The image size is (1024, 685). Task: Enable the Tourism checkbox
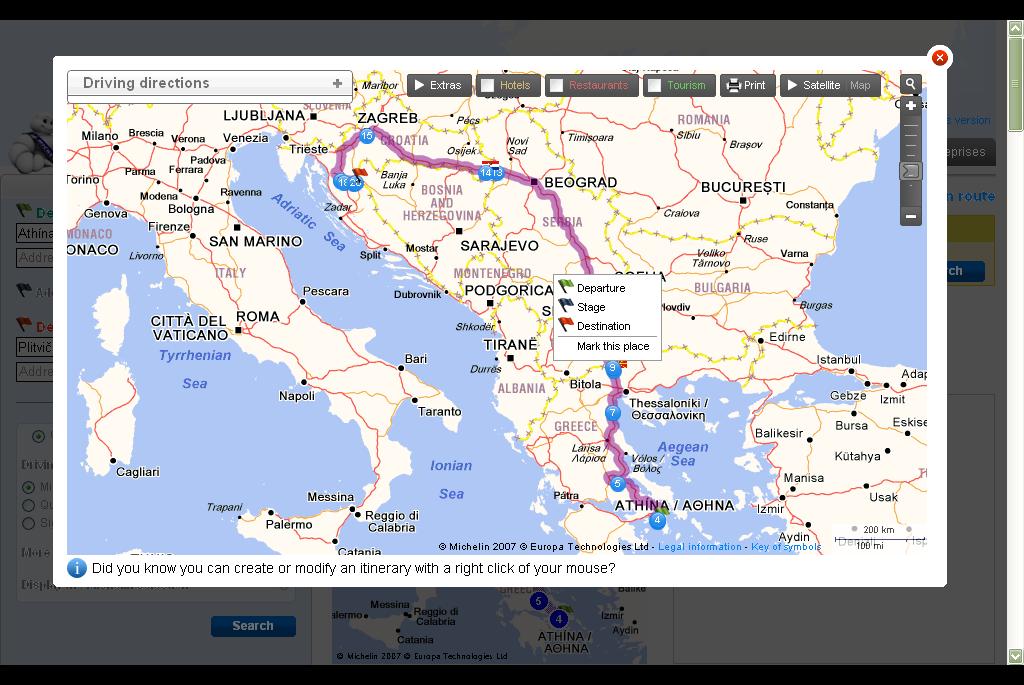pyautogui.click(x=654, y=86)
